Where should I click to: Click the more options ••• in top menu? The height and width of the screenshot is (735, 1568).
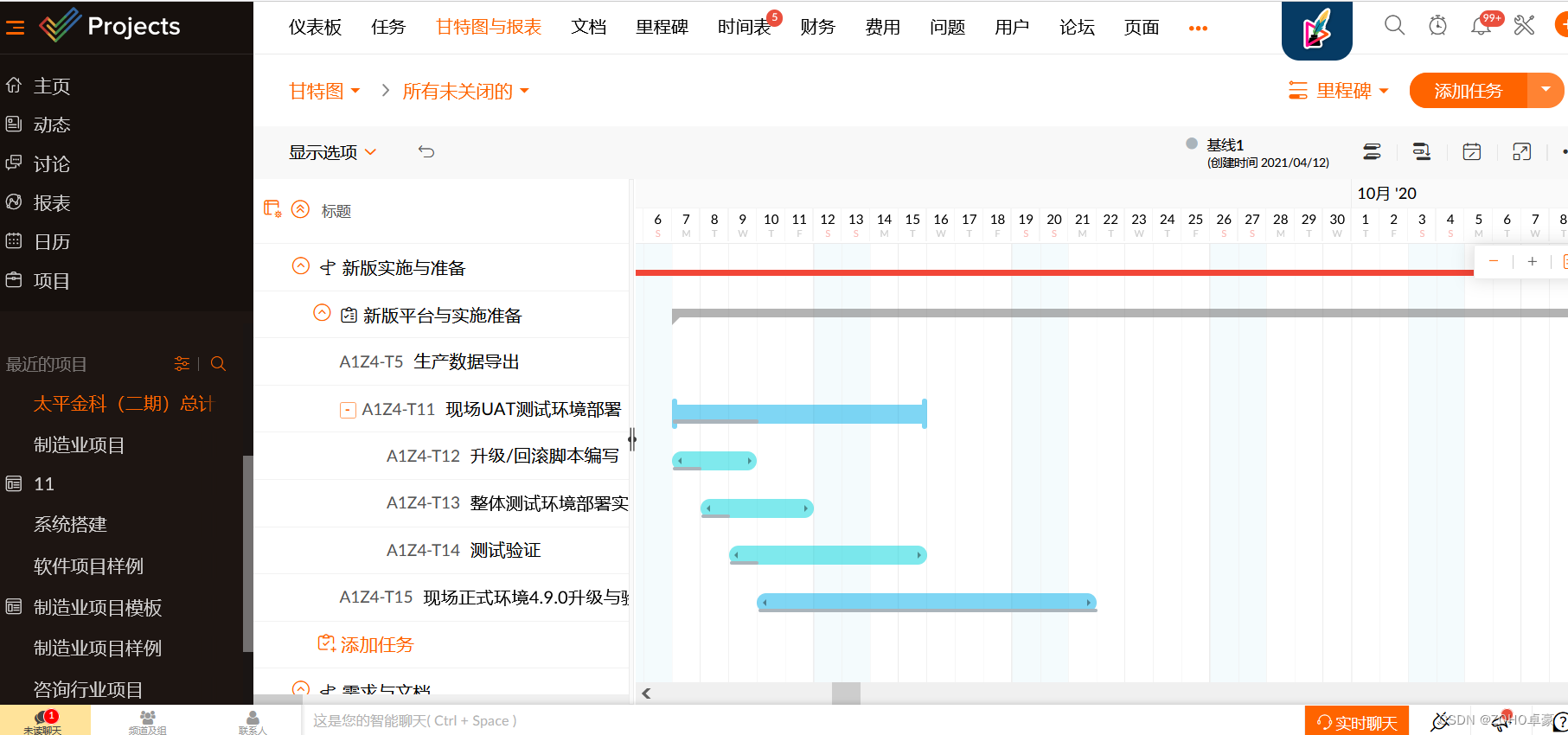pos(1198,29)
